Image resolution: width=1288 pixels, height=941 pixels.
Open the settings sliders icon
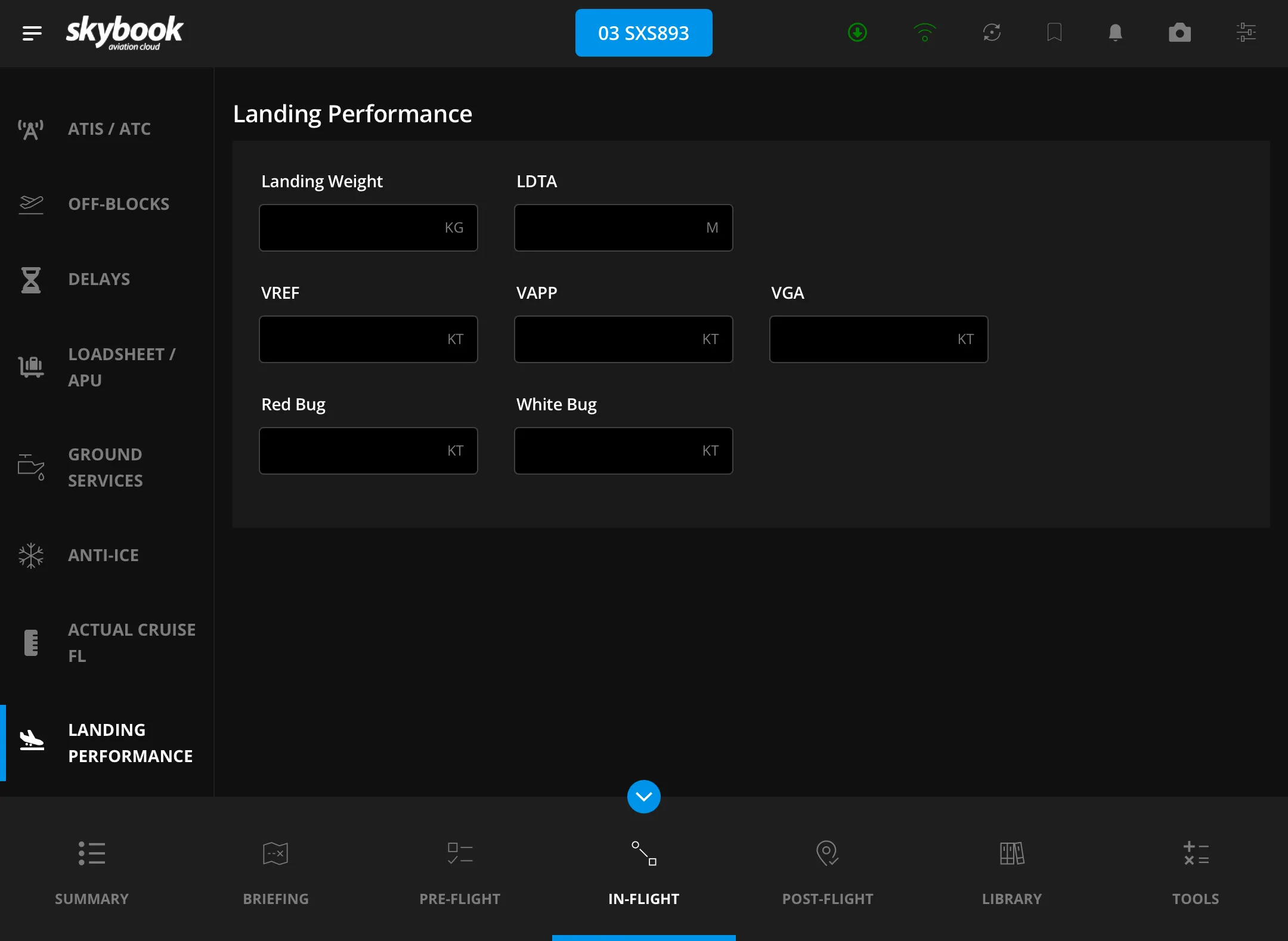coord(1246,32)
